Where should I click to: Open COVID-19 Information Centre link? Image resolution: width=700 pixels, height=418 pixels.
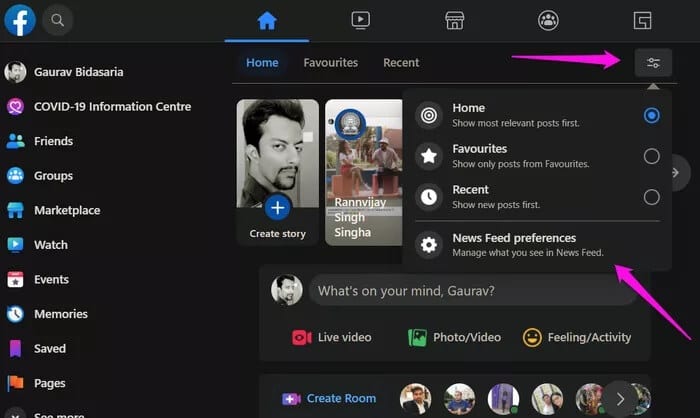[x=112, y=107]
